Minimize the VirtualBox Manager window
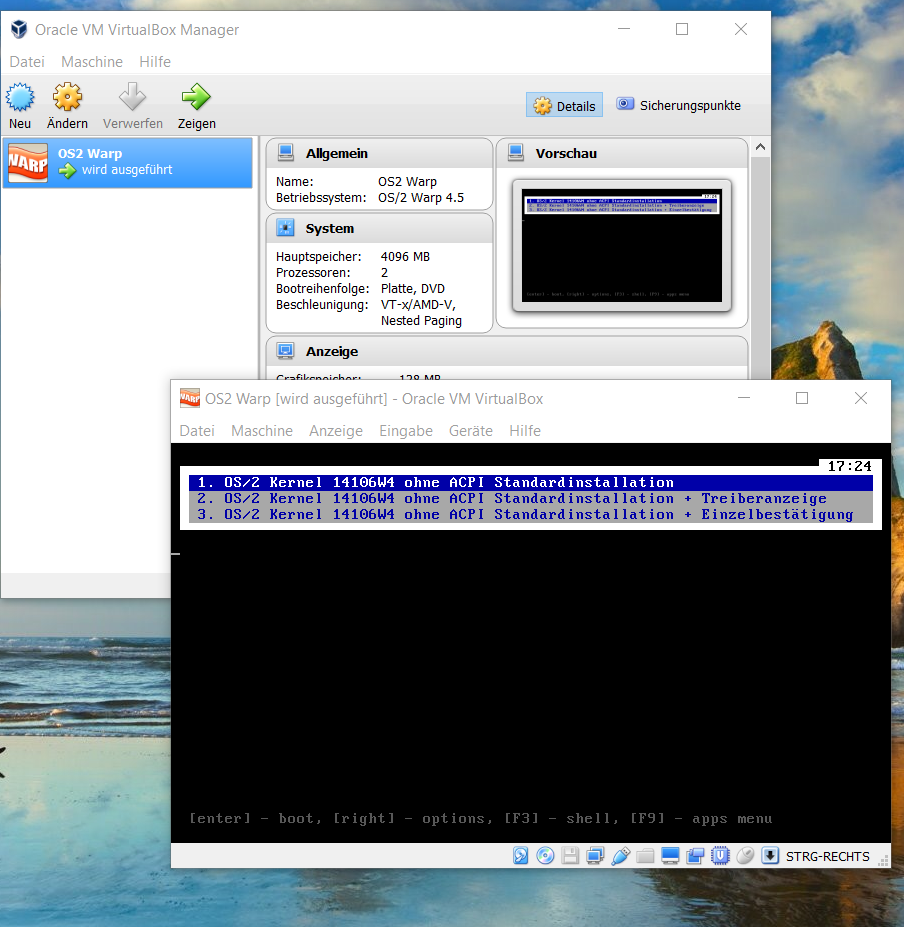This screenshot has width=904, height=927. coord(624,29)
